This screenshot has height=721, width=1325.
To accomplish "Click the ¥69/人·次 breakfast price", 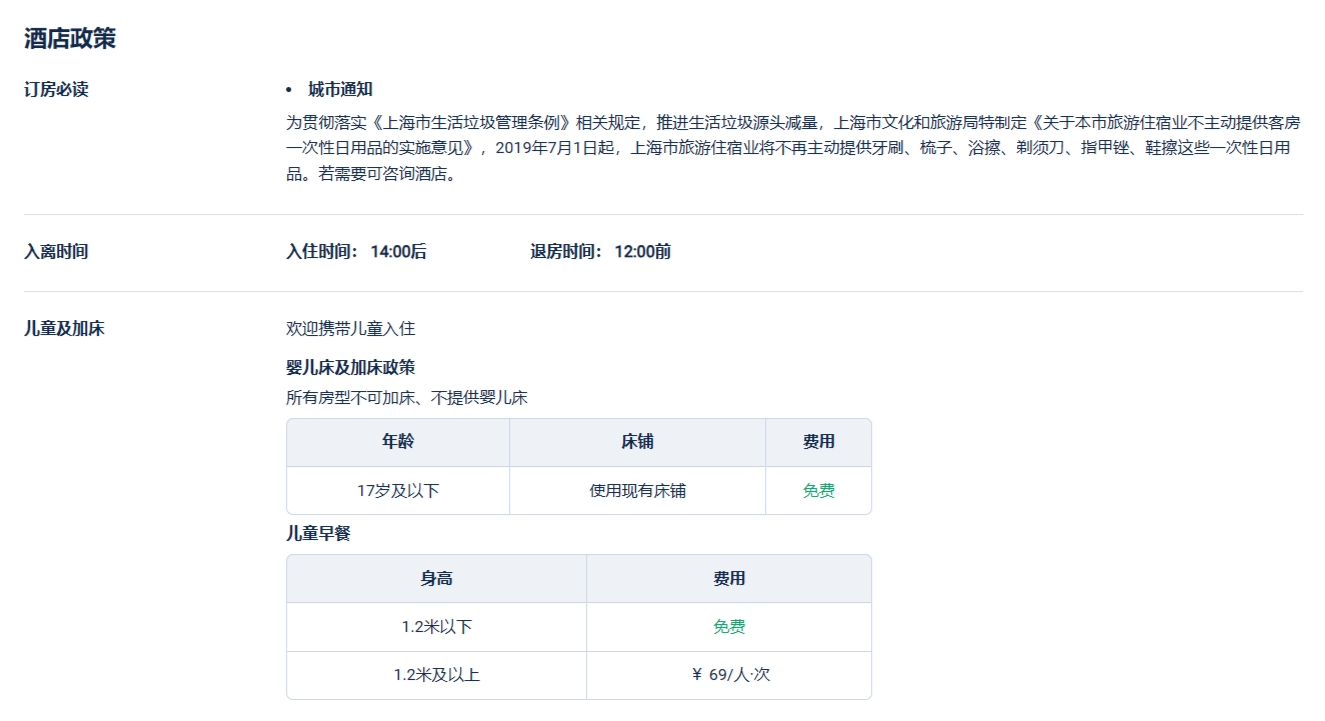I will [730, 675].
